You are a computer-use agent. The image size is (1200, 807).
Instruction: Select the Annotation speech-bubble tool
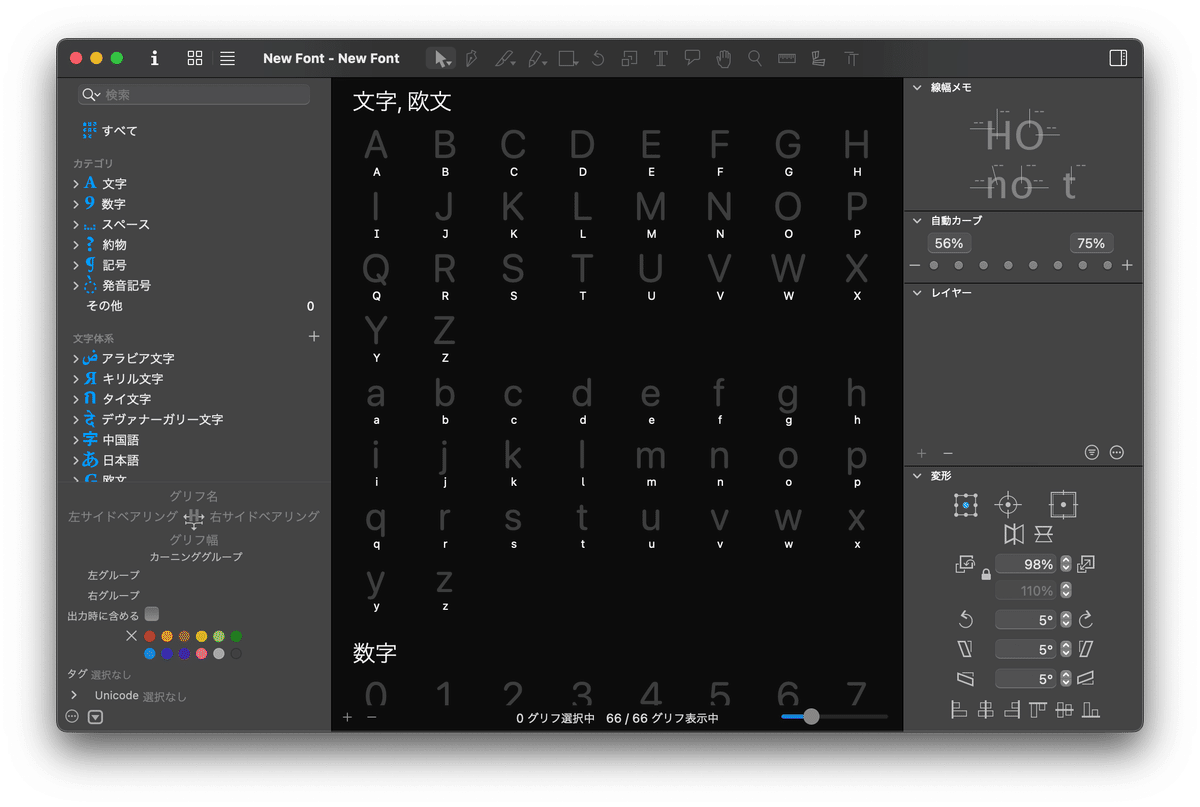coord(692,58)
